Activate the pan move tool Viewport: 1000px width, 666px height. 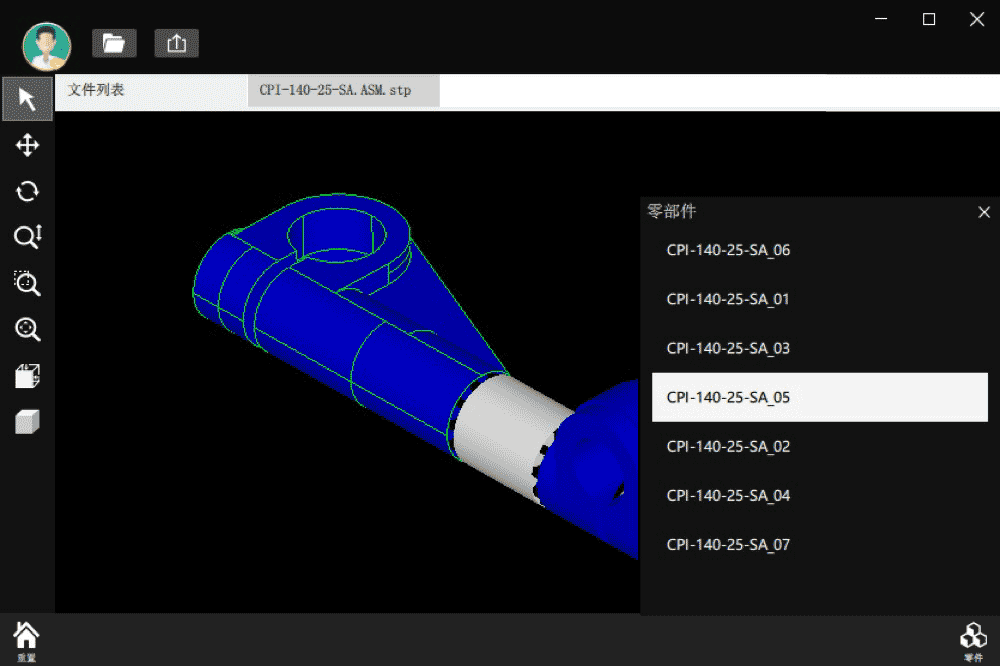pos(27,145)
